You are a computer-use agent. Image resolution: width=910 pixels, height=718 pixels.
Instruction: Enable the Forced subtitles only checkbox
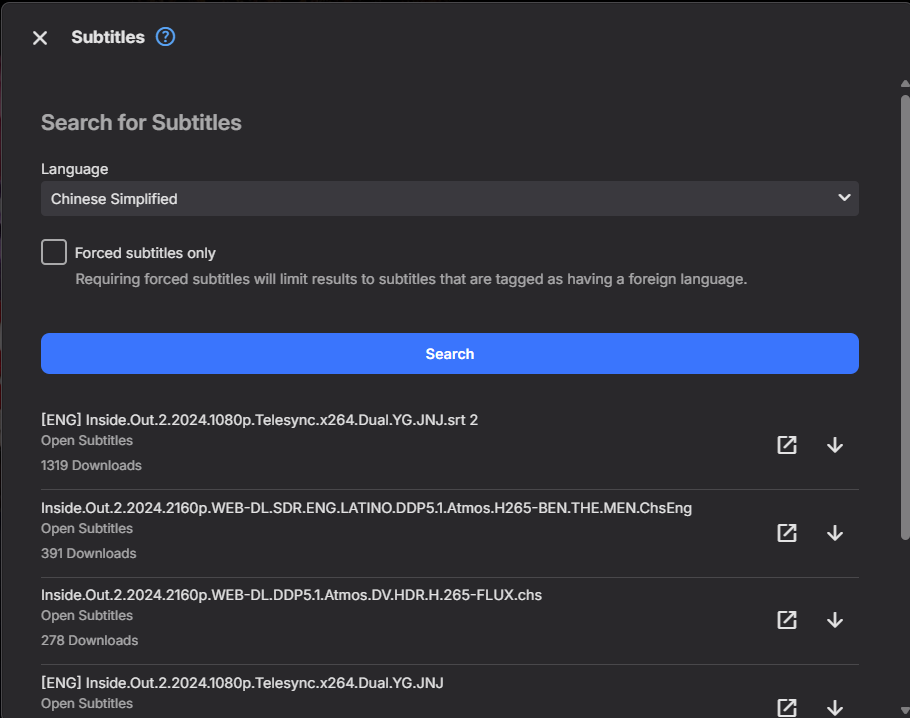coord(54,252)
